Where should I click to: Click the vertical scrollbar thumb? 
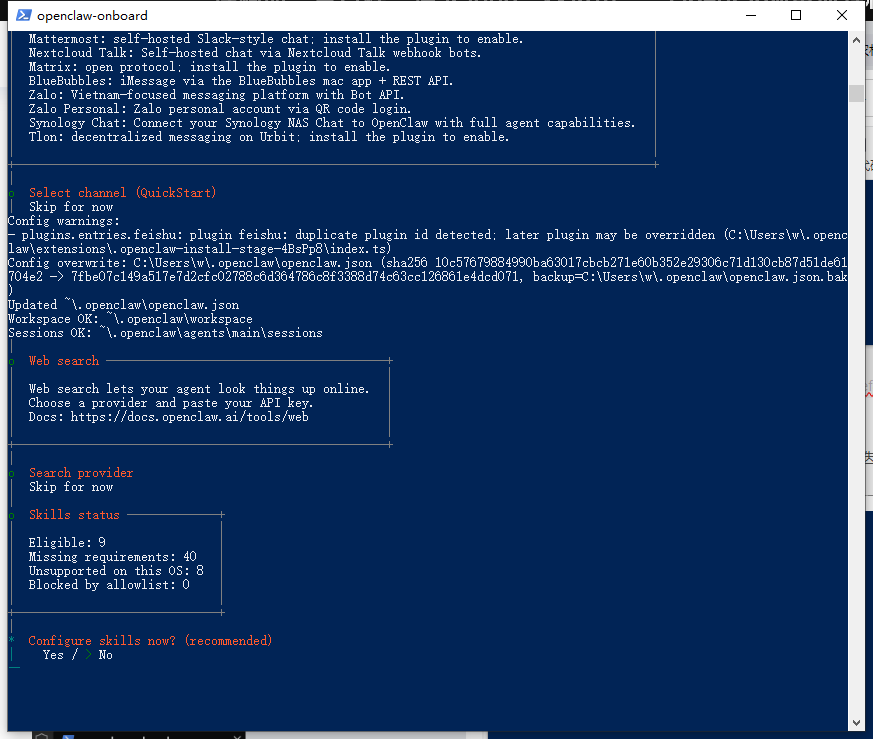[856, 93]
